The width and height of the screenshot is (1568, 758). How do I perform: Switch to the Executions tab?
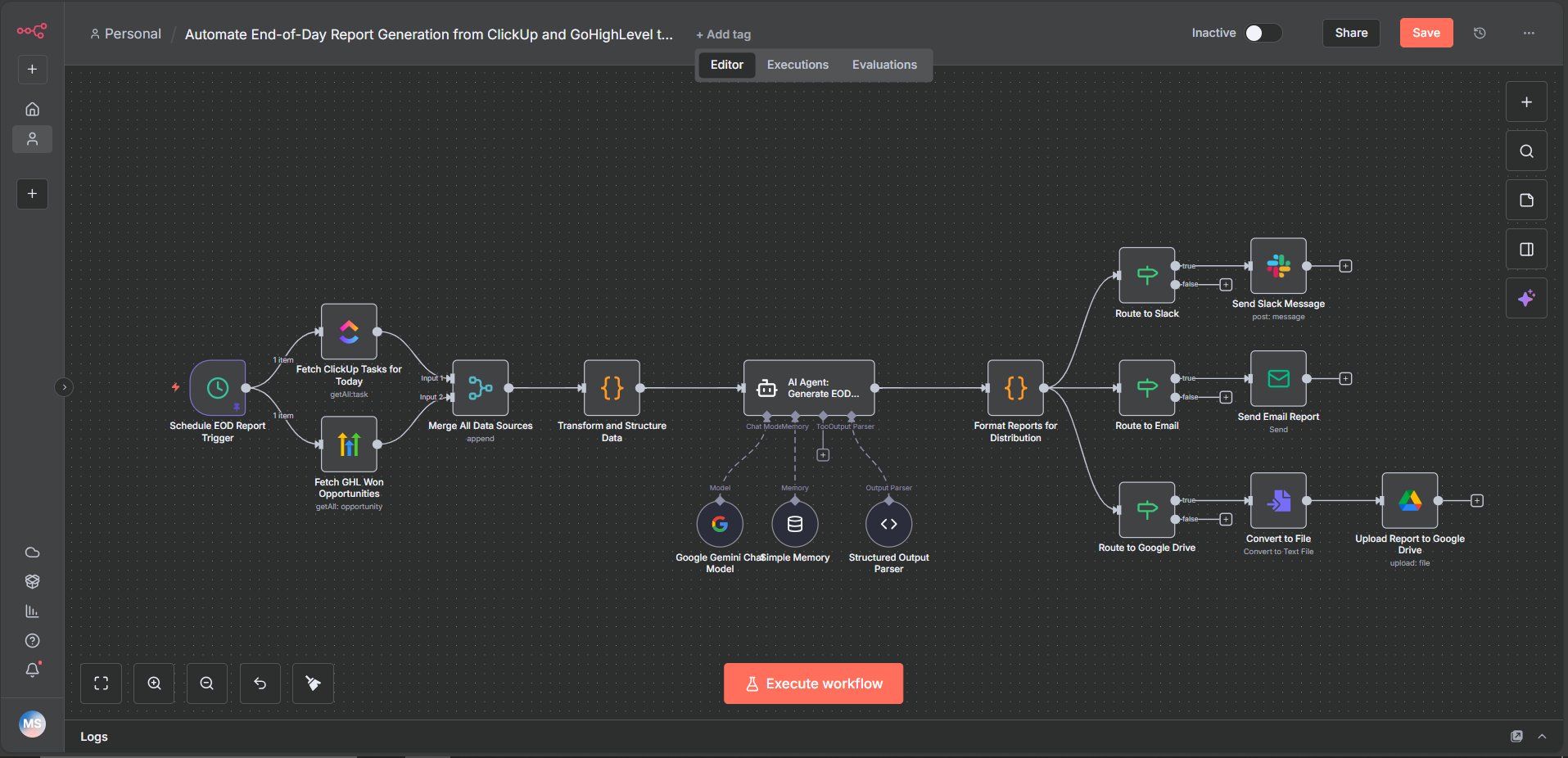tap(798, 65)
